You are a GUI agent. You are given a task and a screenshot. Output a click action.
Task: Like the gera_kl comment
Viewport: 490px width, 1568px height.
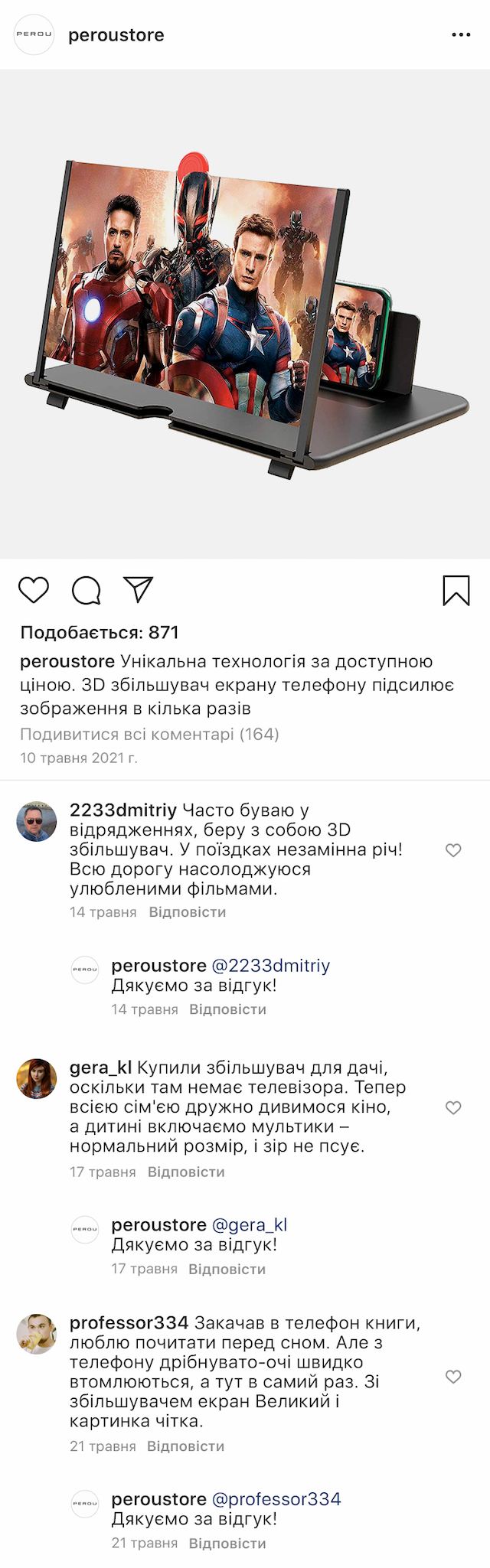point(453,1107)
